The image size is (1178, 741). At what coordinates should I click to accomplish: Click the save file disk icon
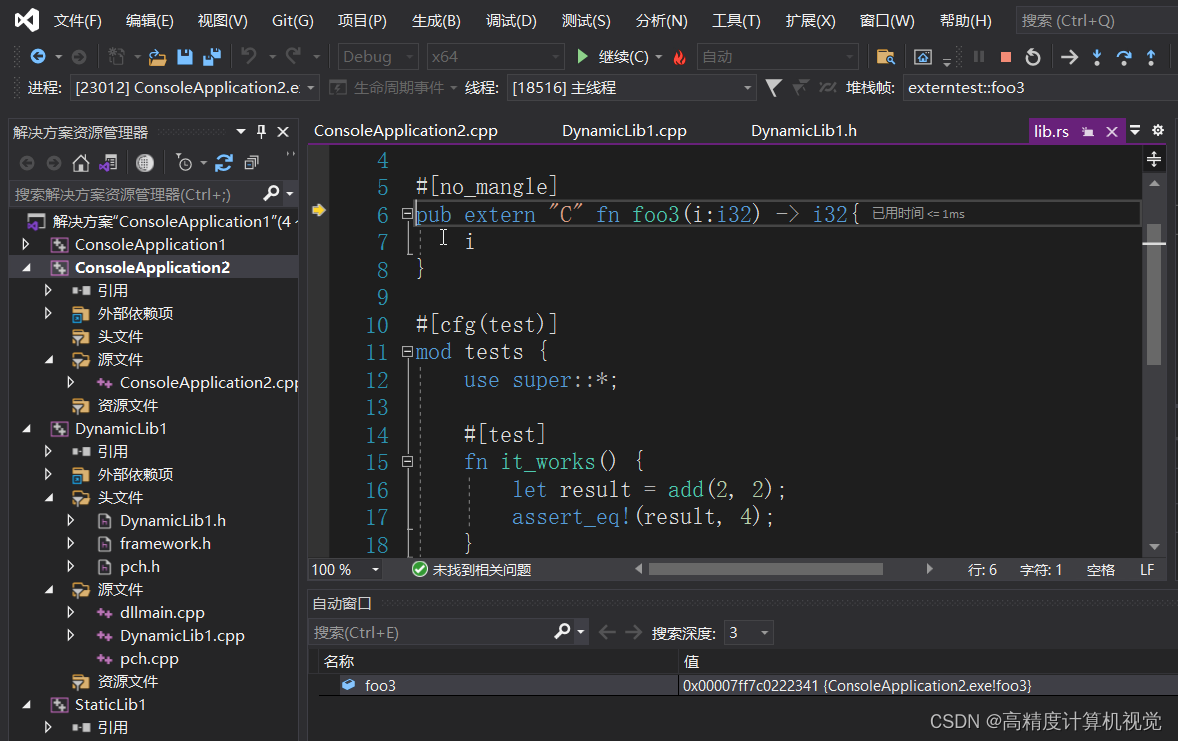point(185,56)
